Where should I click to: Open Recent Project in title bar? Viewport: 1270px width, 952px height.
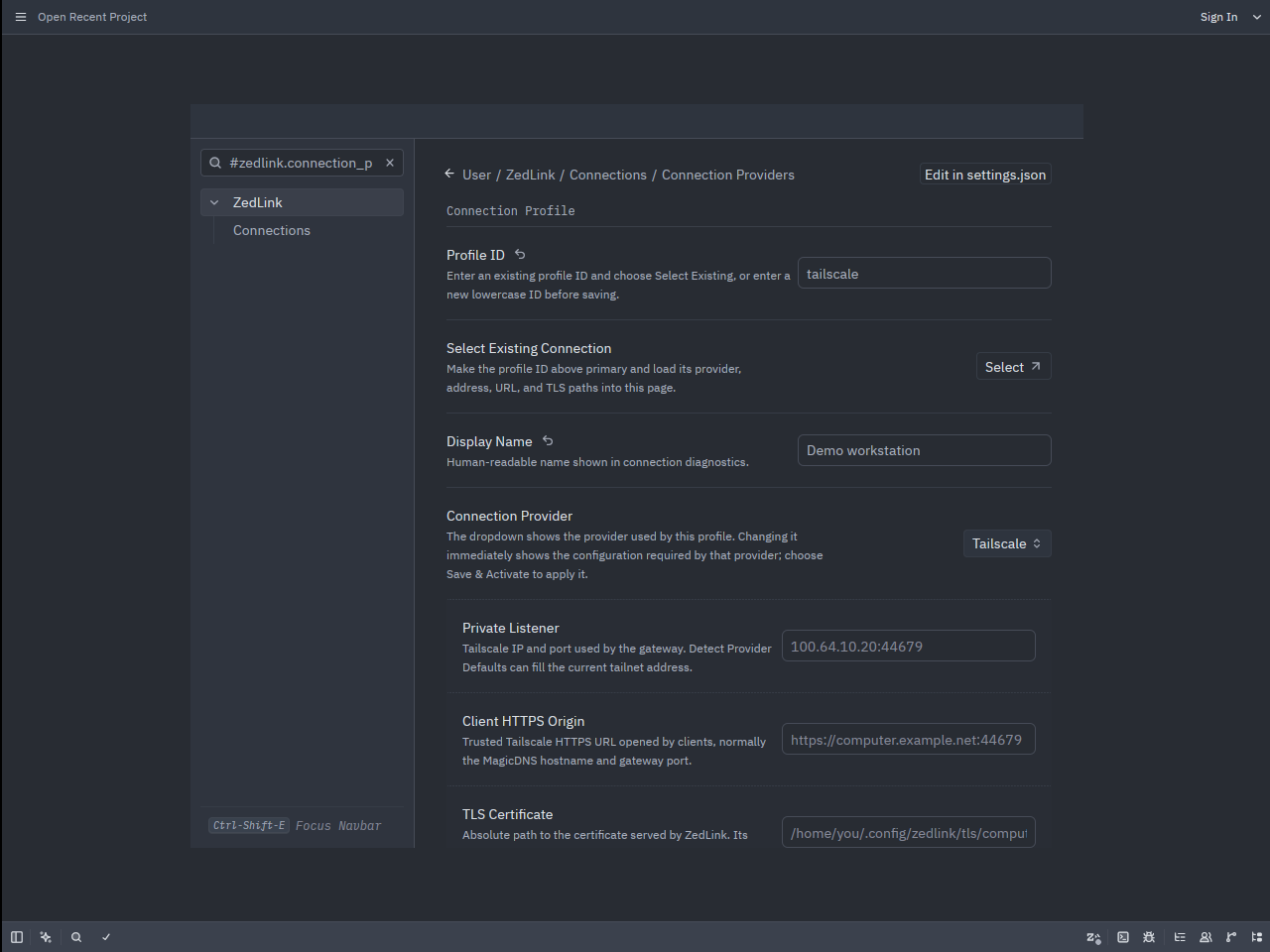(92, 17)
